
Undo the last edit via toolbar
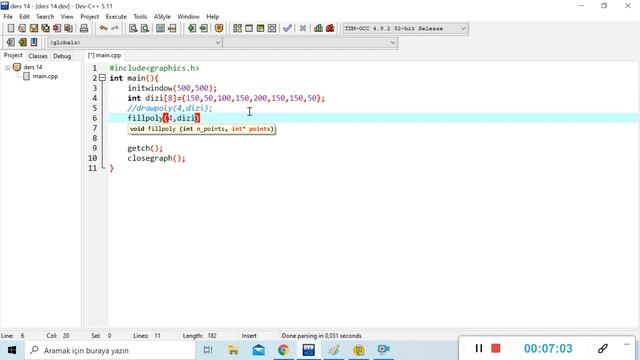[x=103, y=28]
